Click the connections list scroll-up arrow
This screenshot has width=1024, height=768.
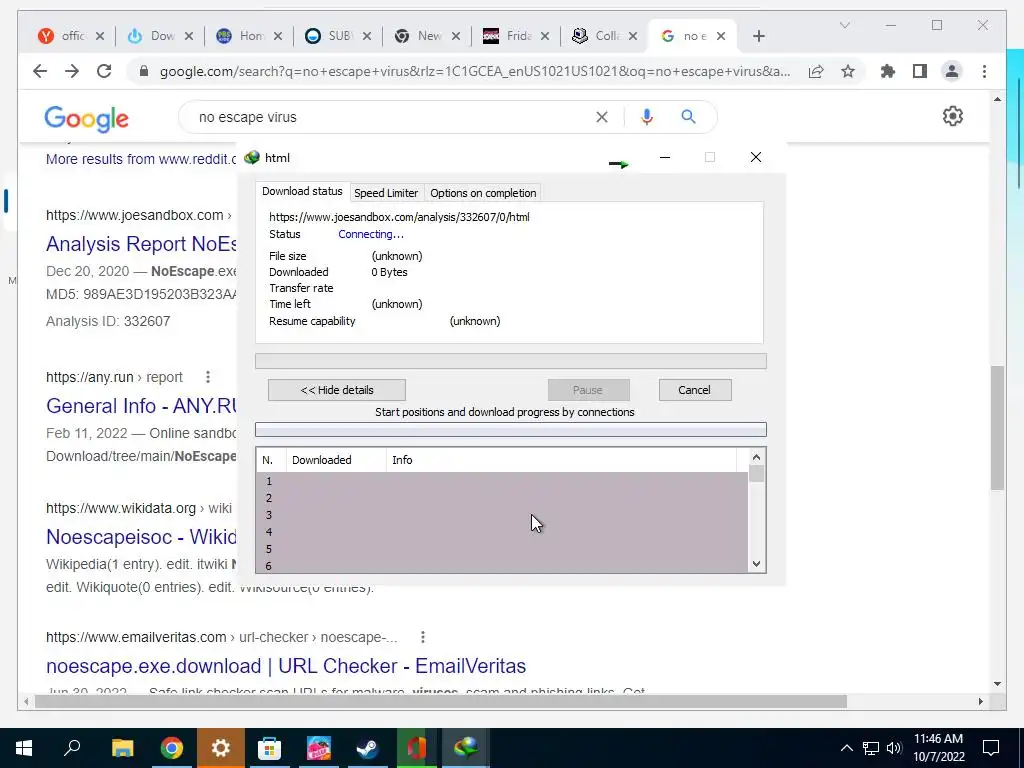756,457
